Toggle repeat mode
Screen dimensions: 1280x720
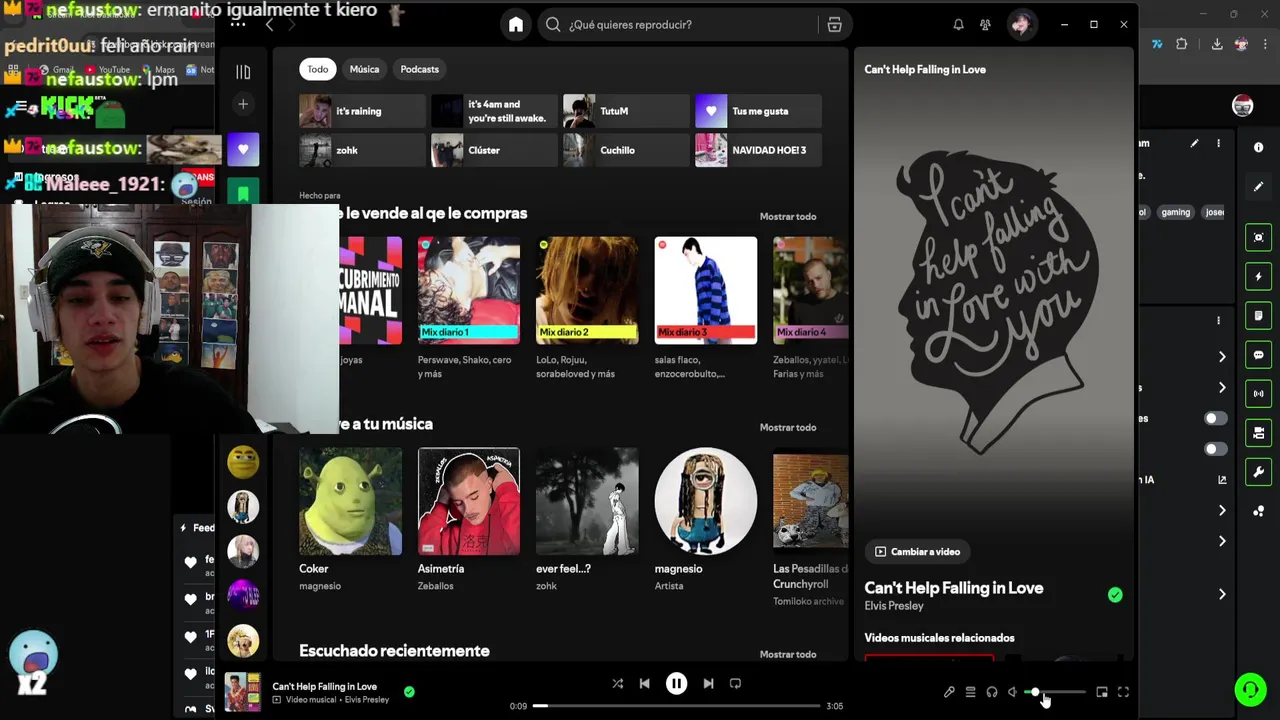(735, 684)
